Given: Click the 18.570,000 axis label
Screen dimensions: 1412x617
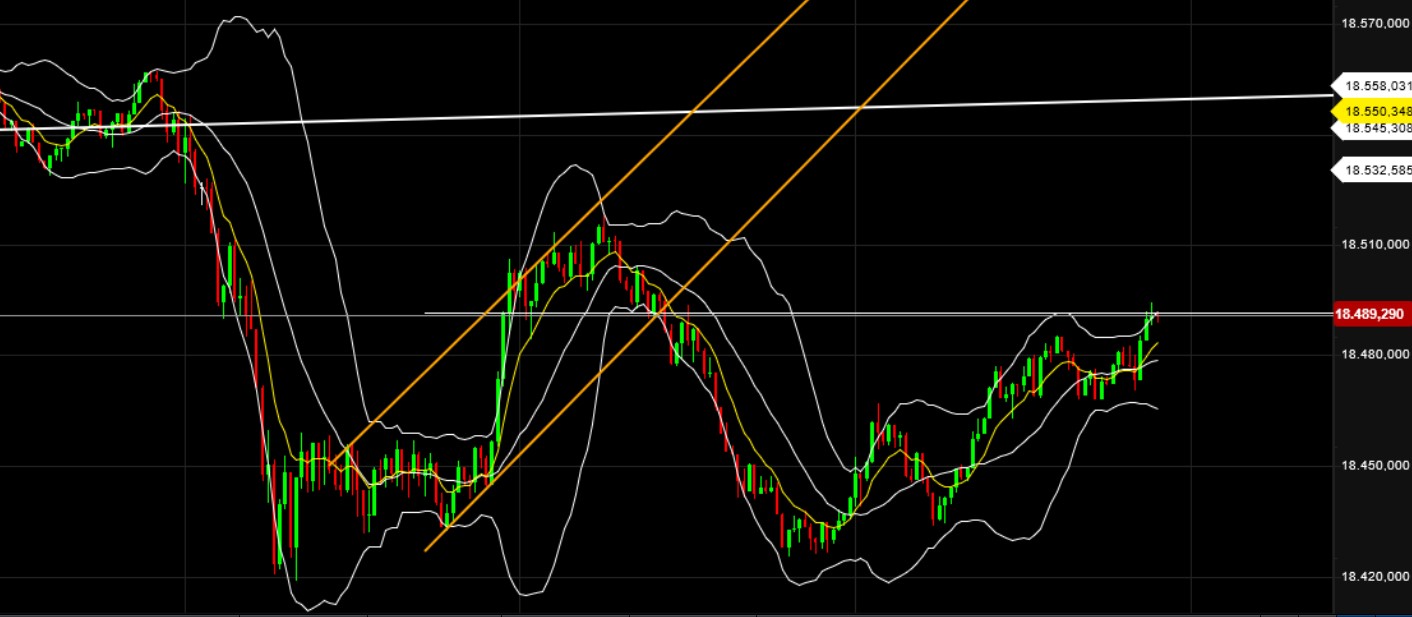Looking at the screenshot, I should point(1375,23).
